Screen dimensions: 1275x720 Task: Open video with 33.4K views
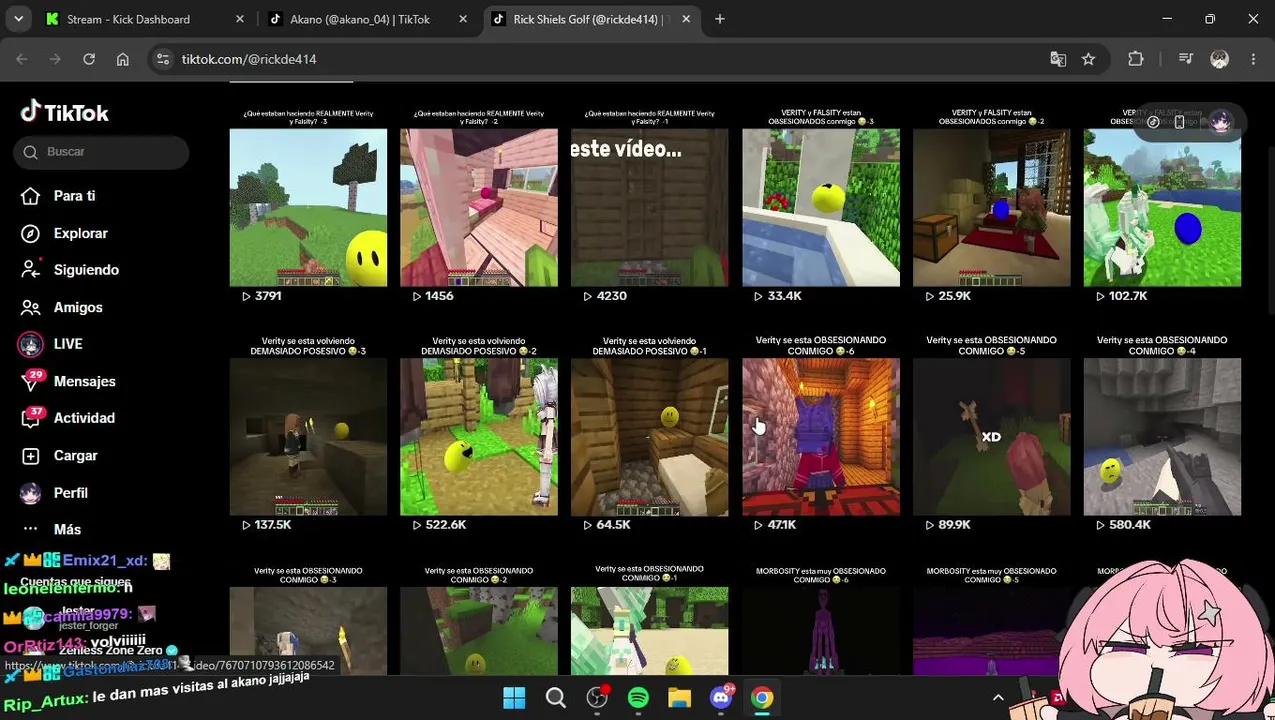click(821, 207)
